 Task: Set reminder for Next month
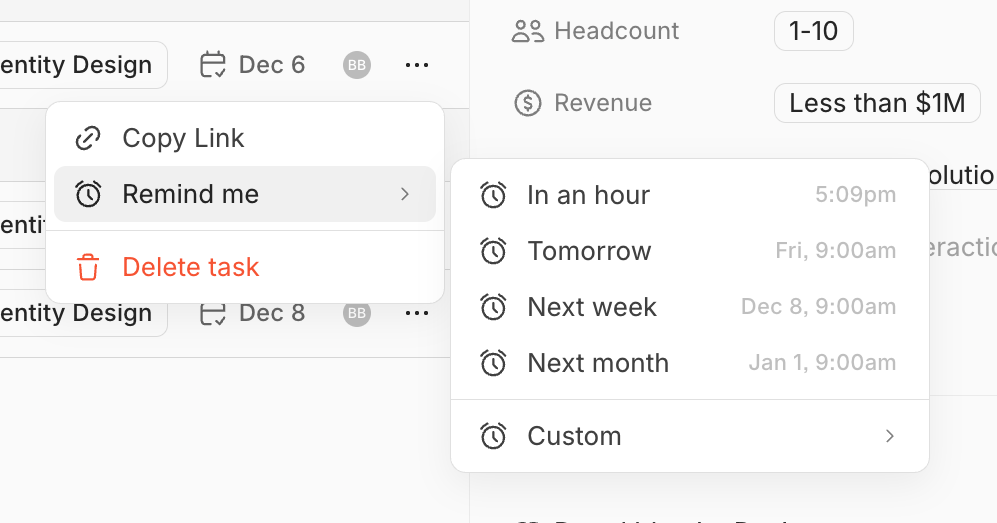pos(598,363)
